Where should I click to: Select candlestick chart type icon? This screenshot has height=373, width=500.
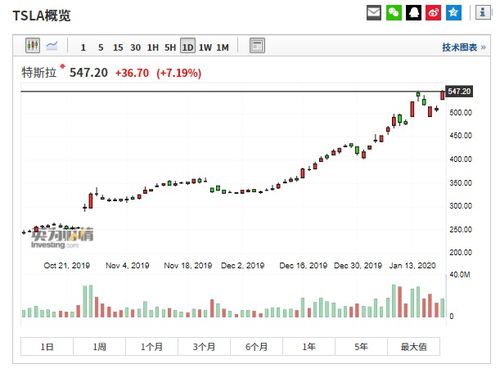33,45
